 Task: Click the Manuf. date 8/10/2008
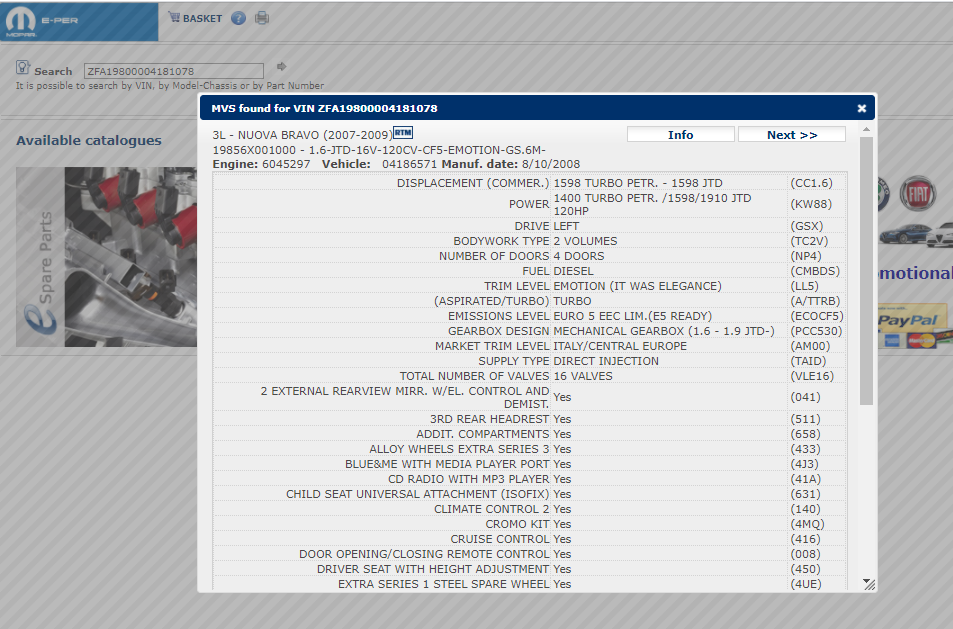coord(551,164)
